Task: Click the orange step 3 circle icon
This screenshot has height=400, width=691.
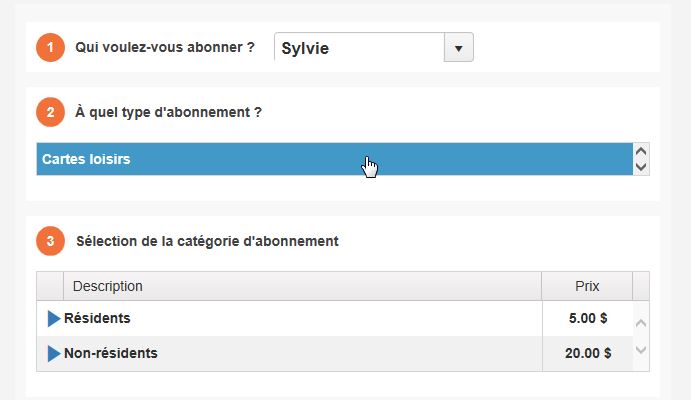Action: pos(50,241)
